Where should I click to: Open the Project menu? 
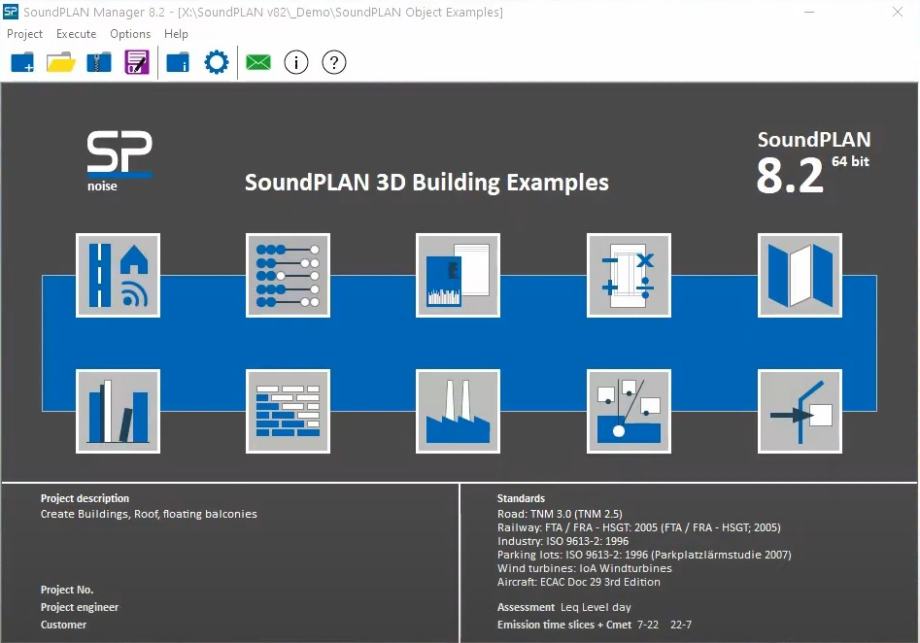(24, 33)
